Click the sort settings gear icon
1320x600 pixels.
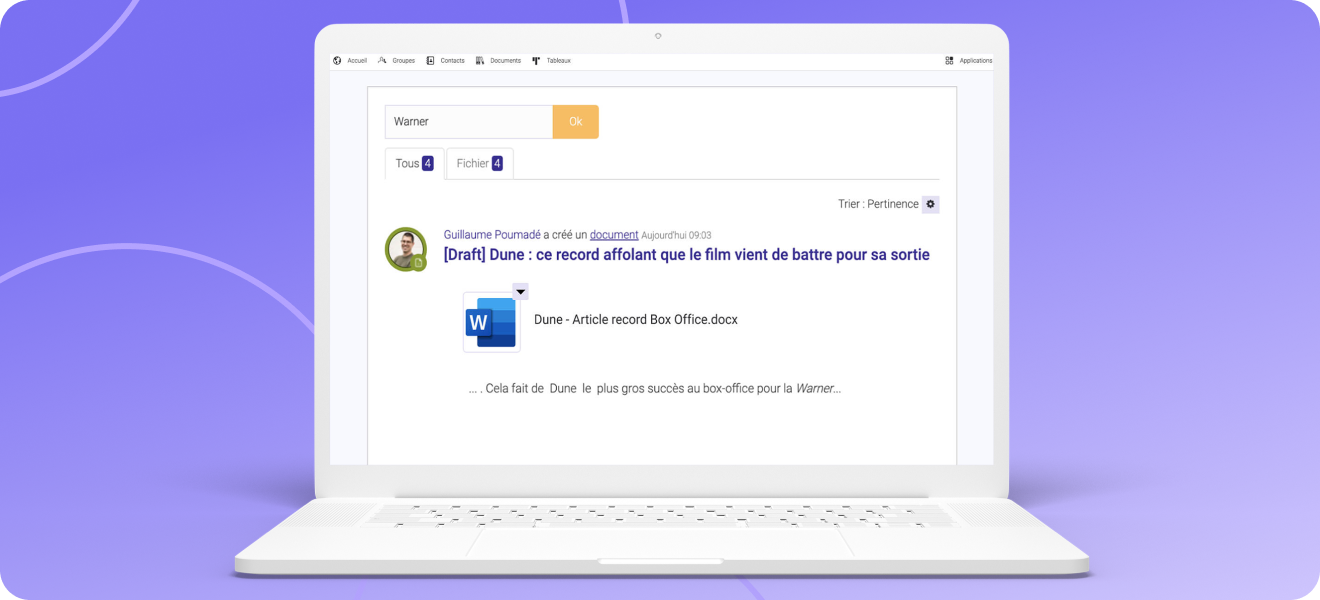click(x=930, y=204)
